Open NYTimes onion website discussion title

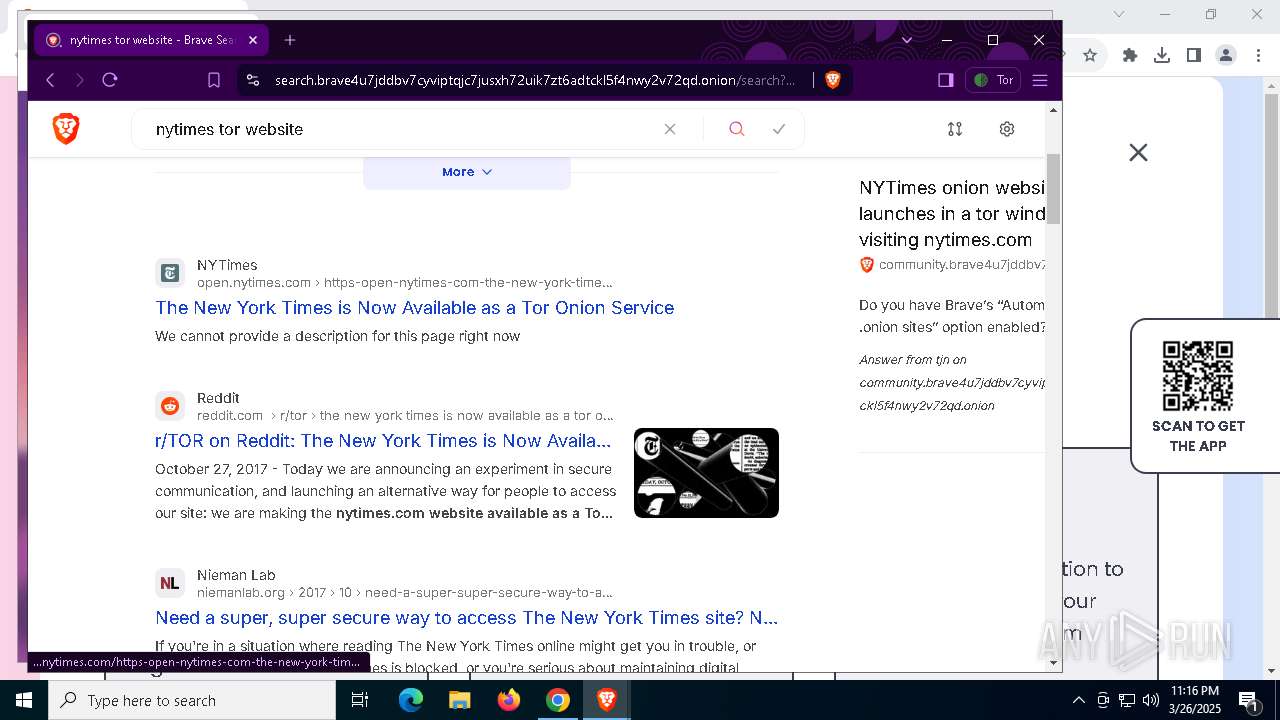952,213
